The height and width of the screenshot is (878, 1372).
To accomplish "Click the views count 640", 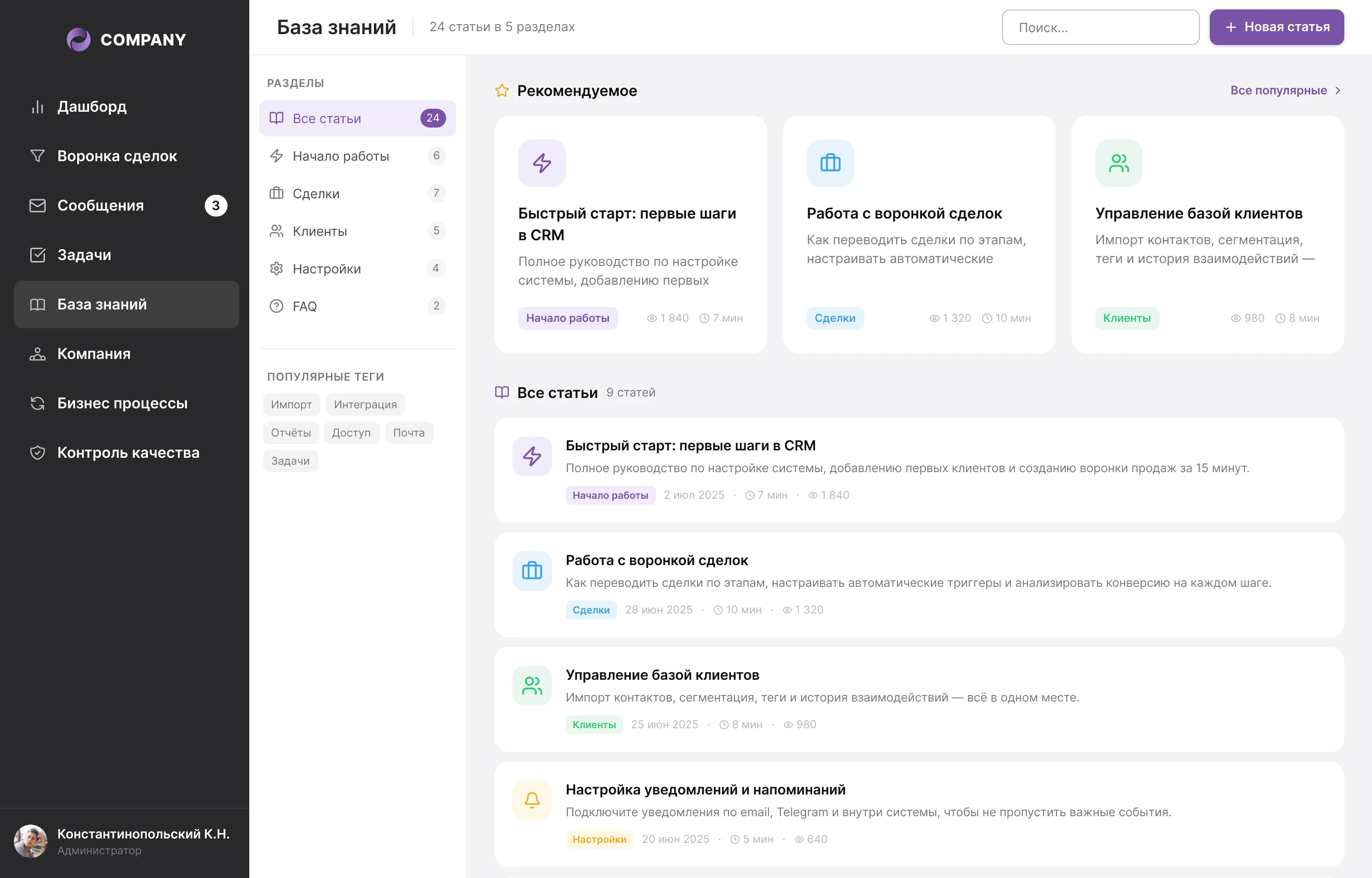I will click(811, 838).
